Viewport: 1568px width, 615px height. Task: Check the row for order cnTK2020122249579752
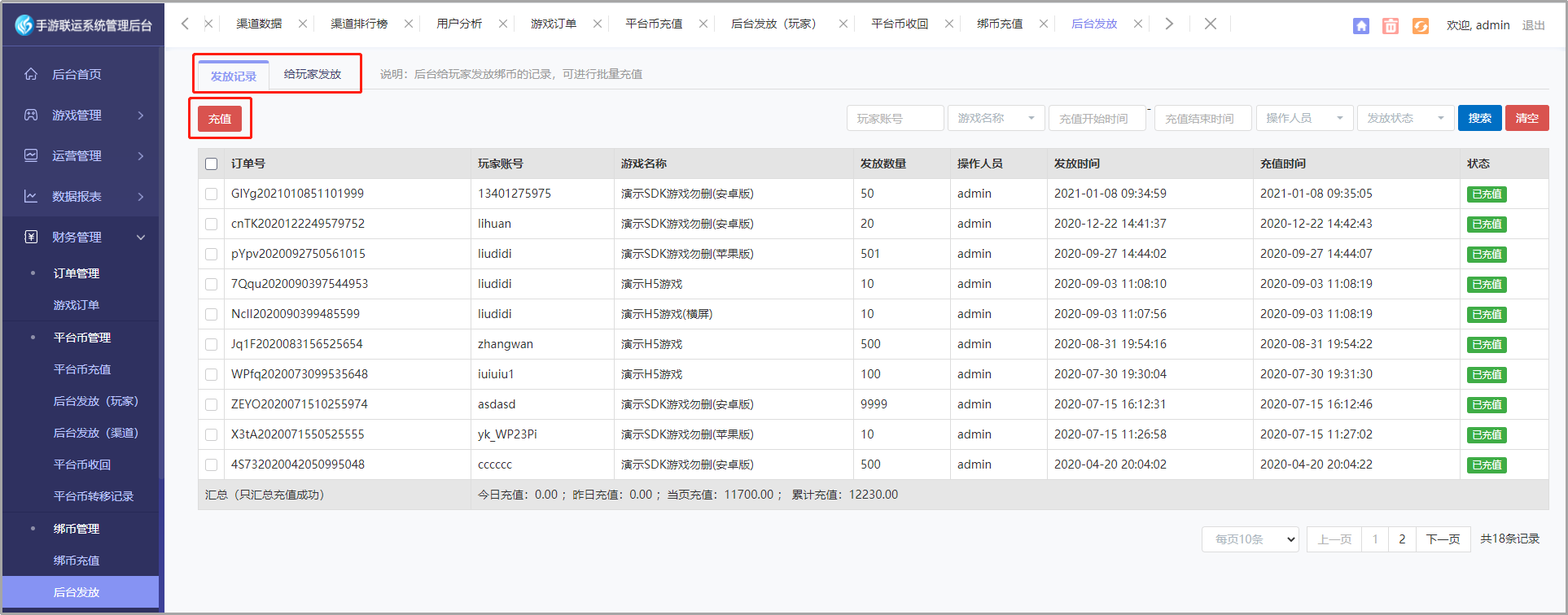point(212,225)
